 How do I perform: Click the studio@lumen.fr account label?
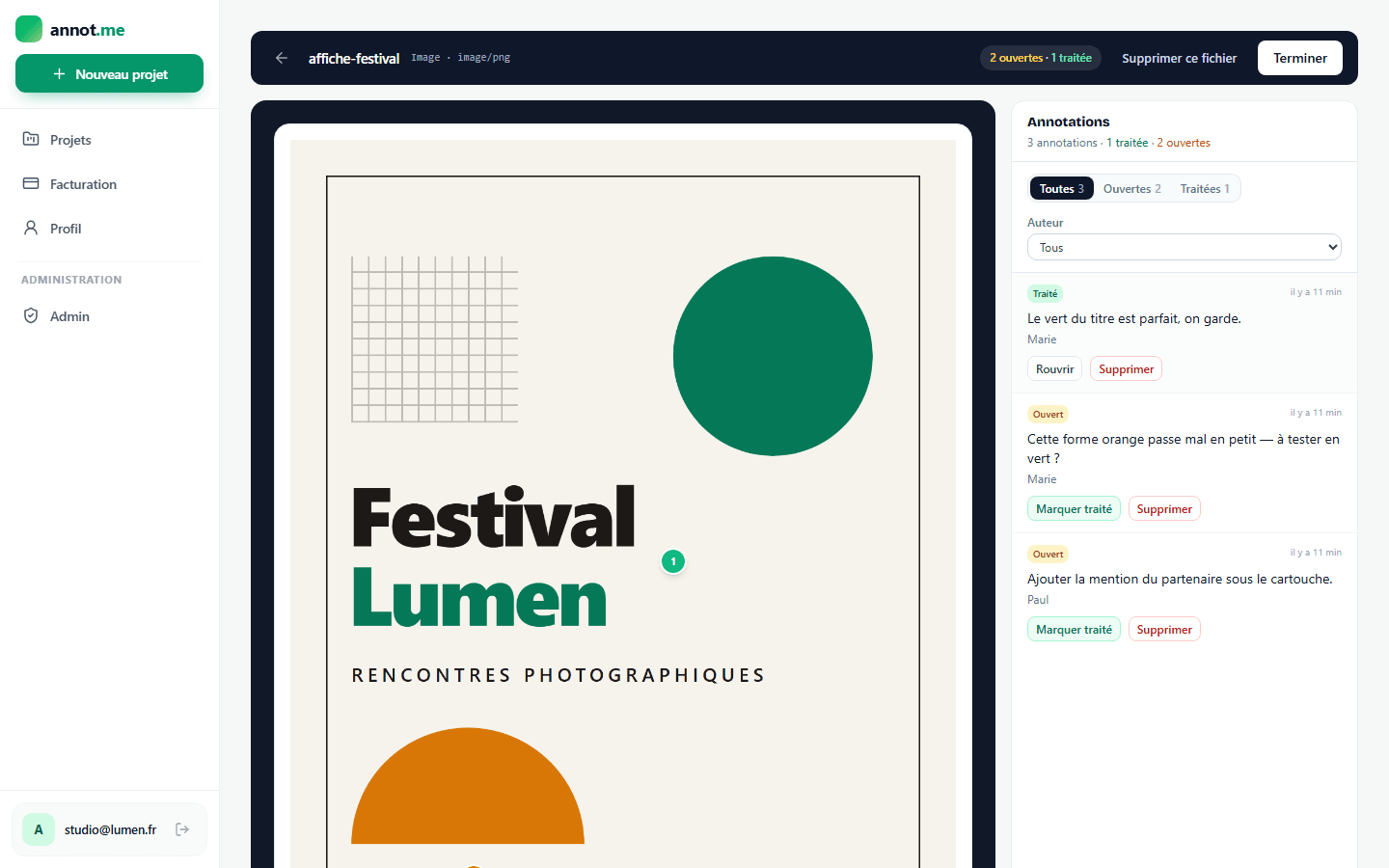110,829
